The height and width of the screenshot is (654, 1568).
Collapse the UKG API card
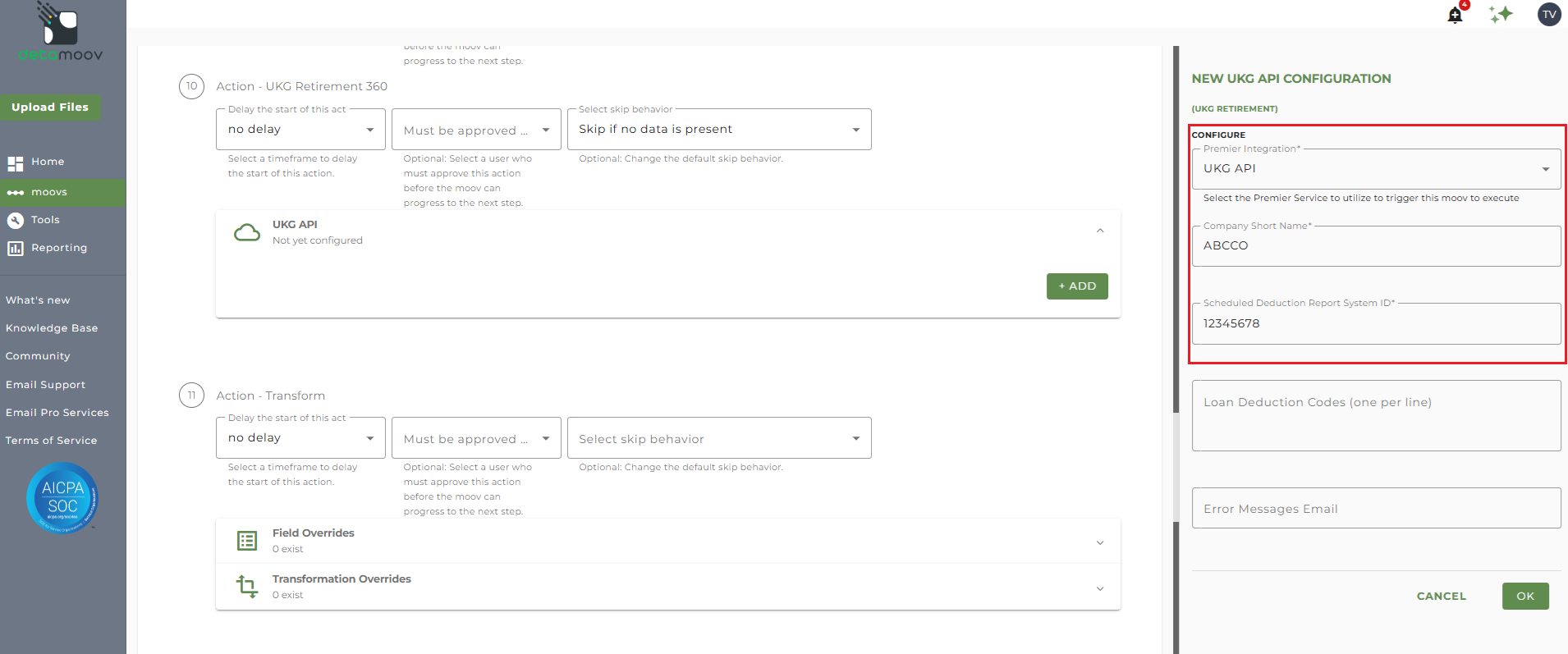coord(1100,231)
